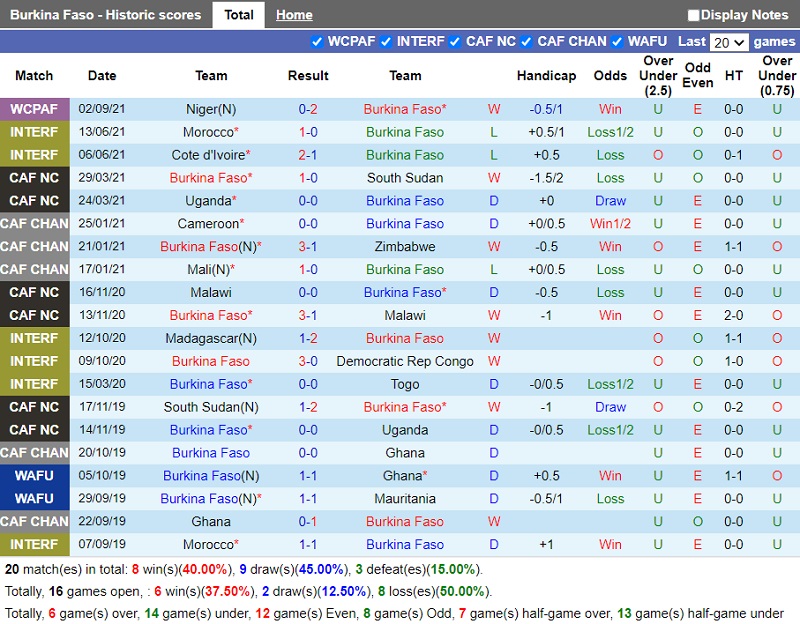
Task: Switch to the Total tab
Action: pos(238,15)
